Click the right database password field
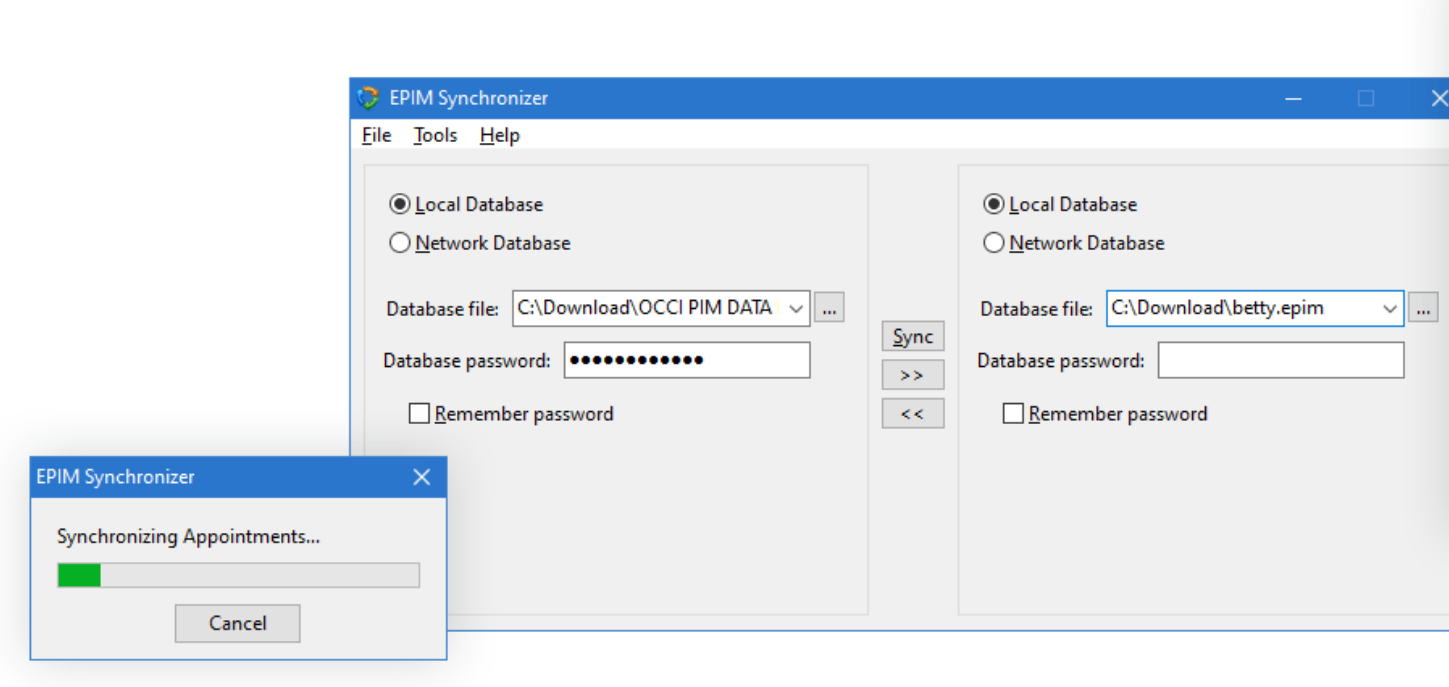 (x=1280, y=360)
